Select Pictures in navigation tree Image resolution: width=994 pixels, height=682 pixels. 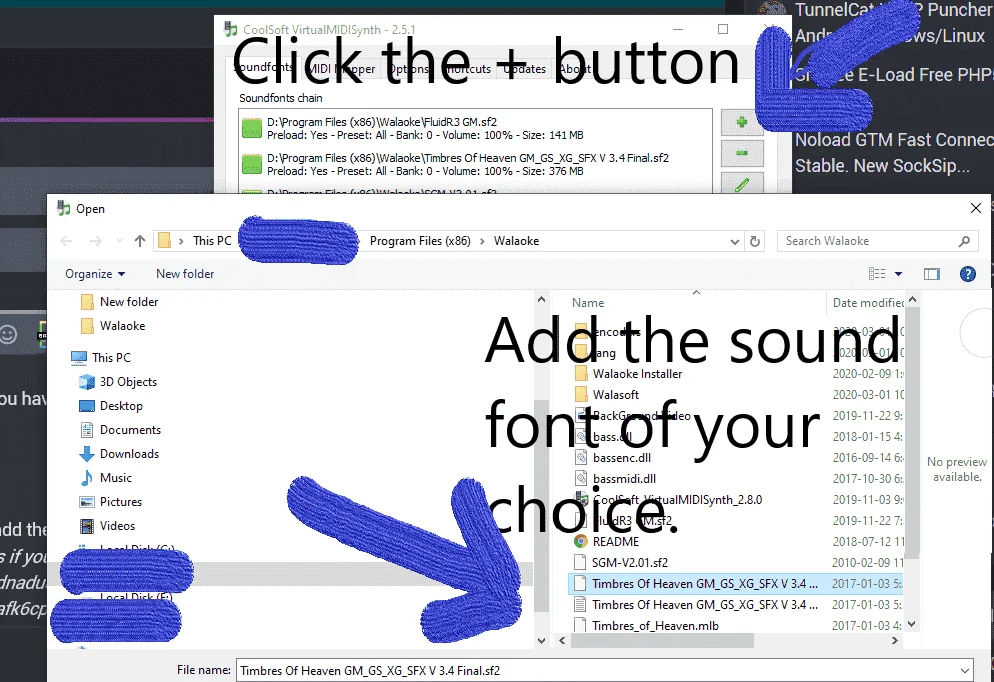point(110,502)
